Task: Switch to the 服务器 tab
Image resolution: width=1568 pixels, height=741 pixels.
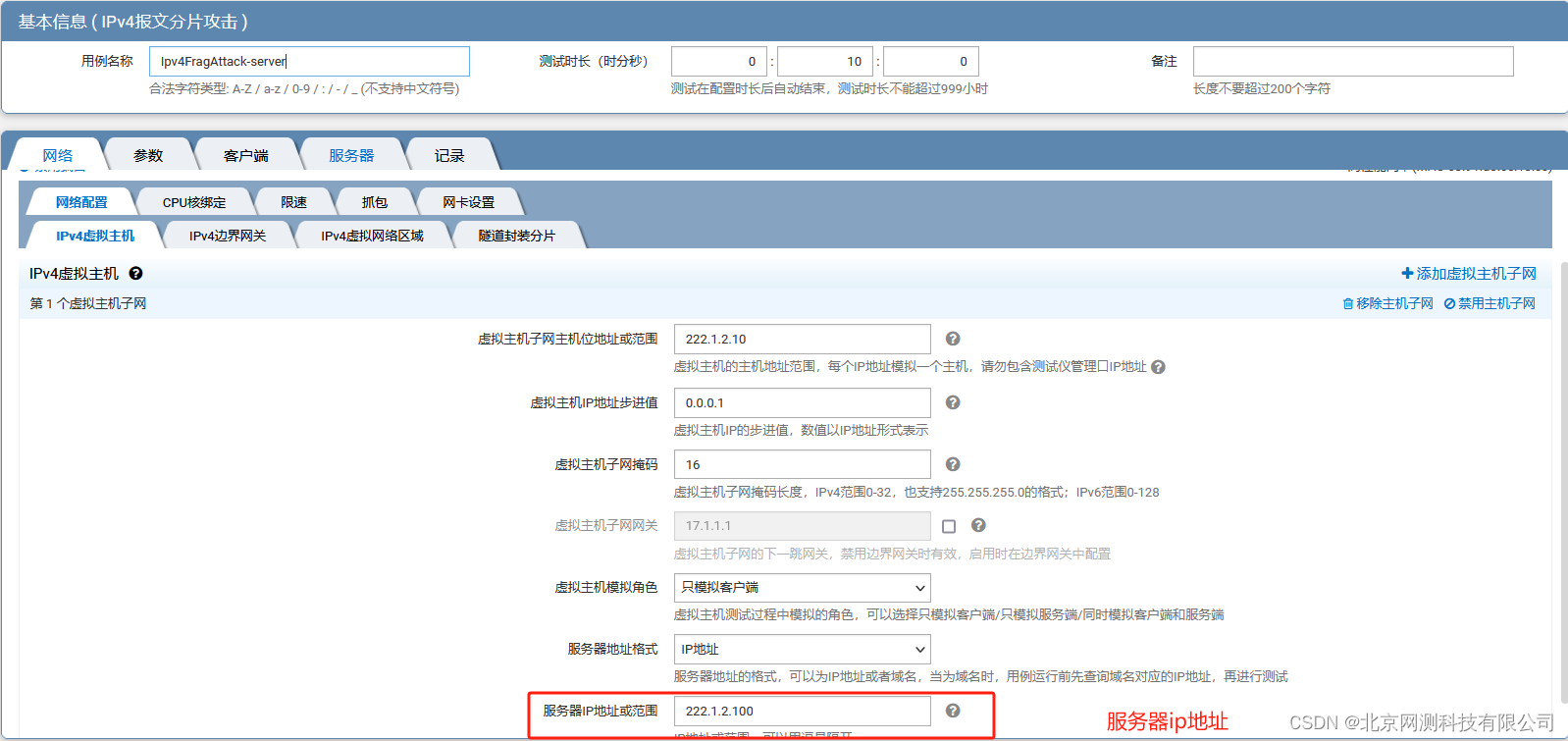Action: (x=351, y=155)
